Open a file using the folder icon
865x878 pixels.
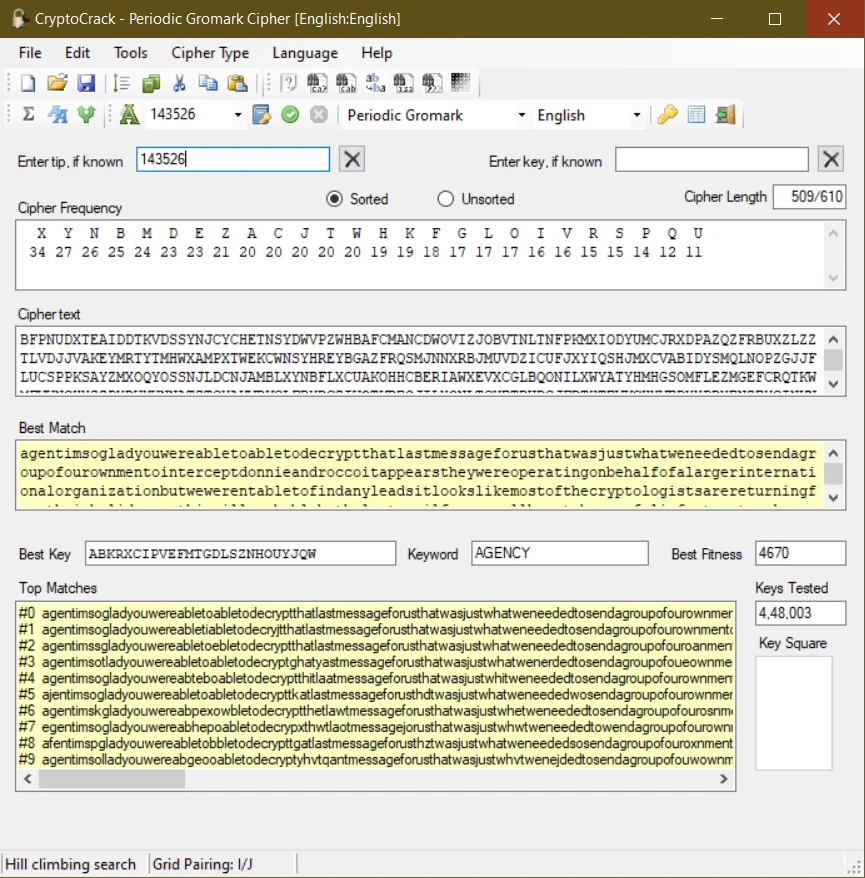click(57, 83)
